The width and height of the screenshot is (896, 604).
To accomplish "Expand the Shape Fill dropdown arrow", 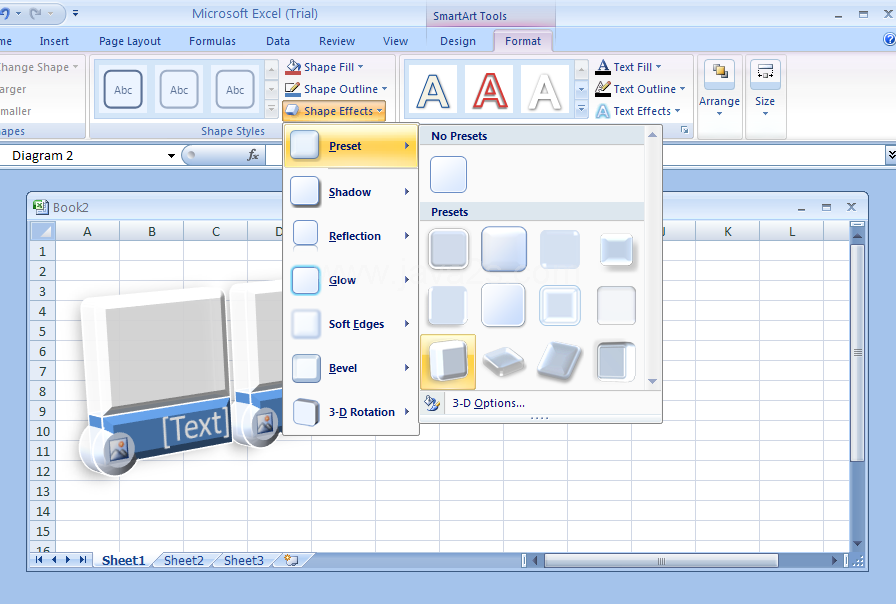I will pos(361,67).
